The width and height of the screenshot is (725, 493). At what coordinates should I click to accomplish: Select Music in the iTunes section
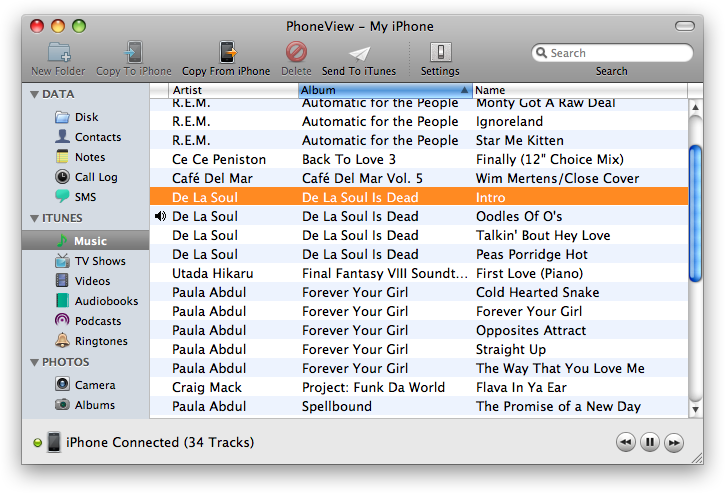tap(85, 240)
